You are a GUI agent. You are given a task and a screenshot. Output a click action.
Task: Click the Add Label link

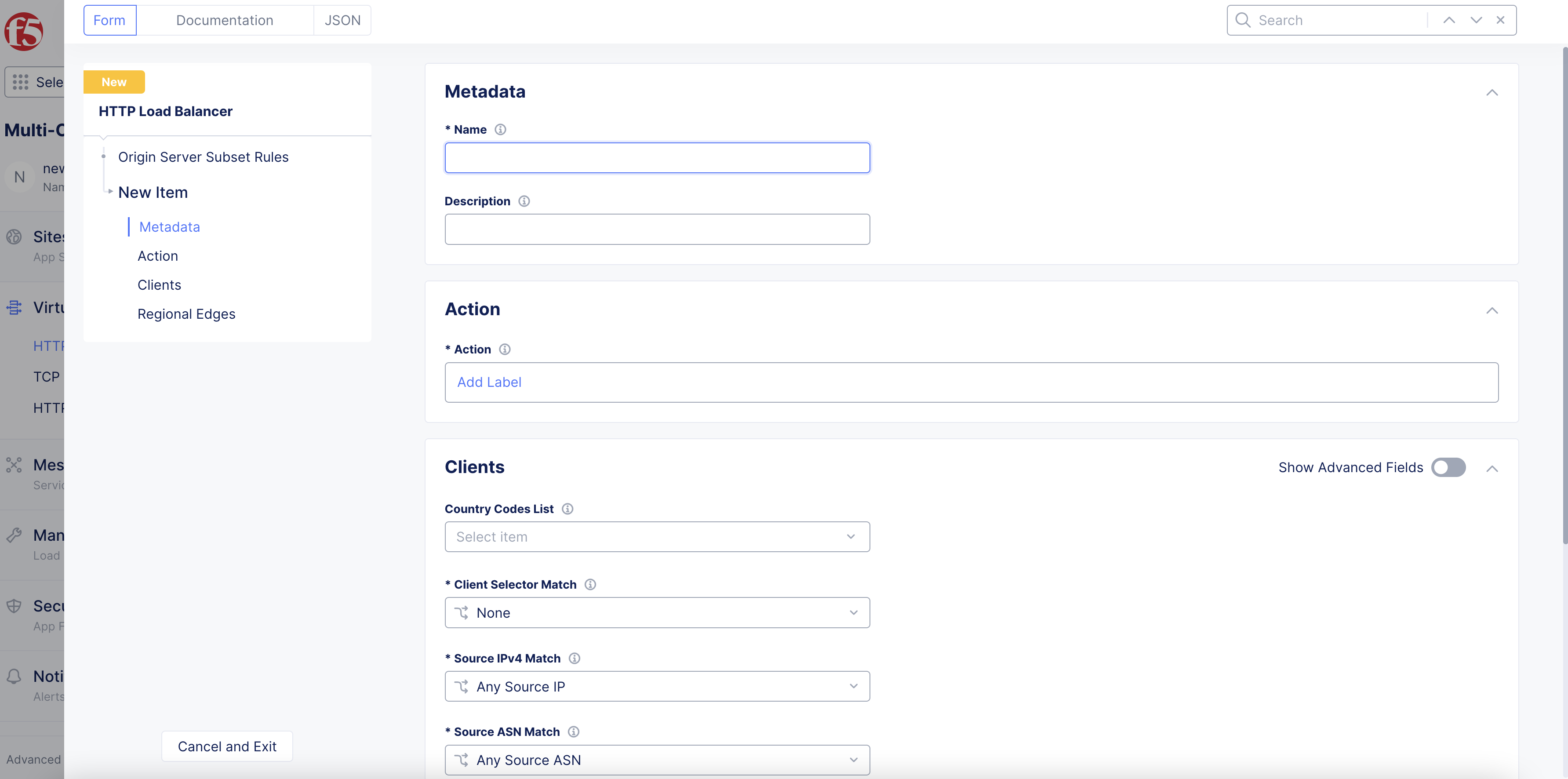tap(489, 382)
